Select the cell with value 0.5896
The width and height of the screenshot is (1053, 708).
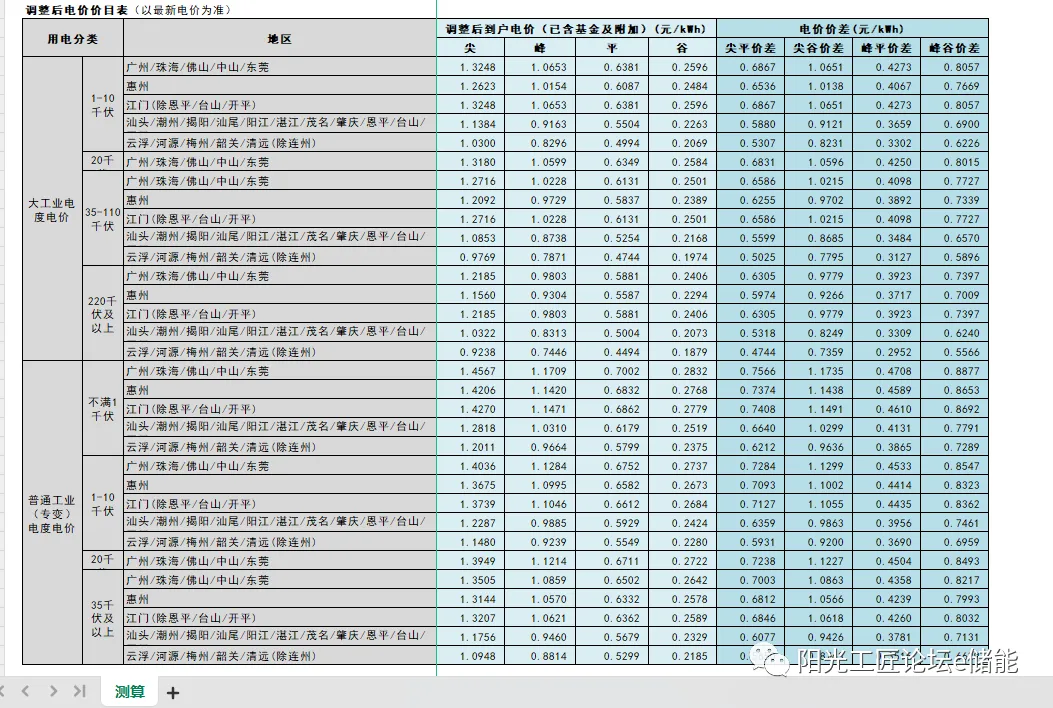pos(954,257)
